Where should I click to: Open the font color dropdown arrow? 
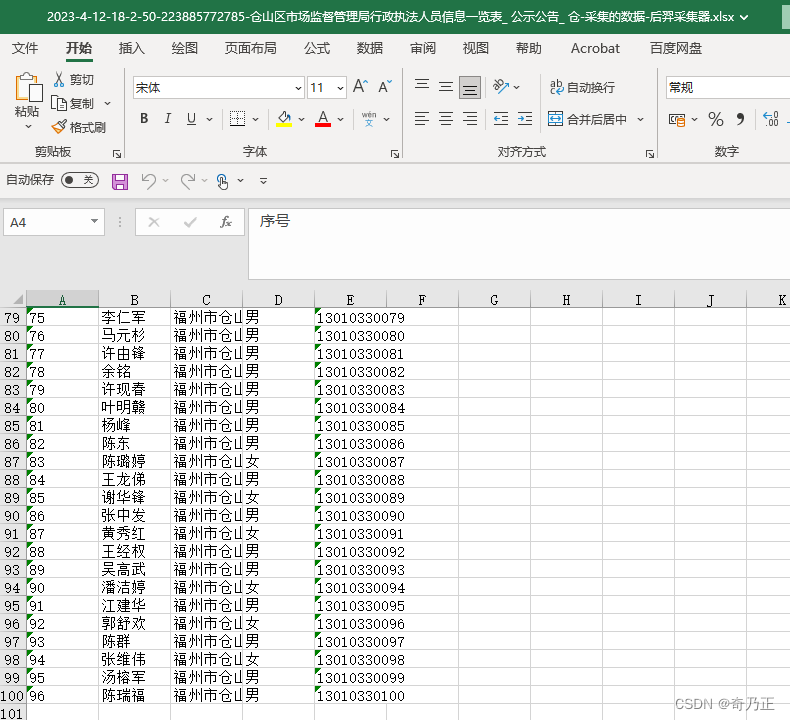(341, 119)
